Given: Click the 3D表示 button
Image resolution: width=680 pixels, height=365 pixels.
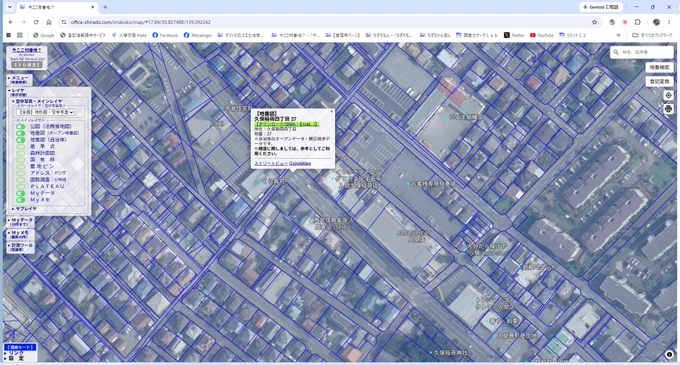Looking at the screenshot, I should click(27, 65).
